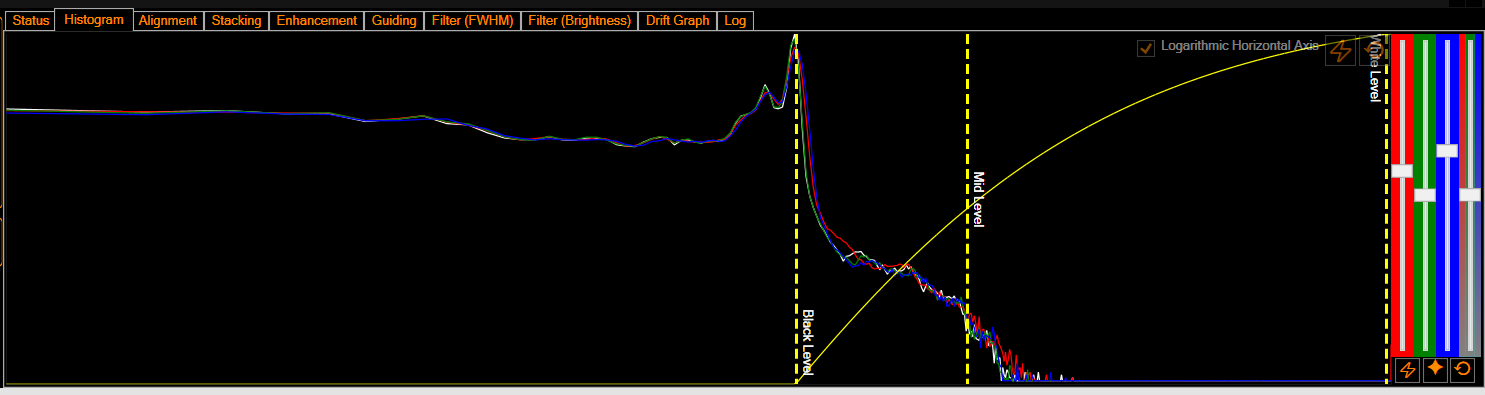Viewport: 1485px width, 395px height.
Task: Click the blue channel slider handle
Action: tap(1447, 151)
